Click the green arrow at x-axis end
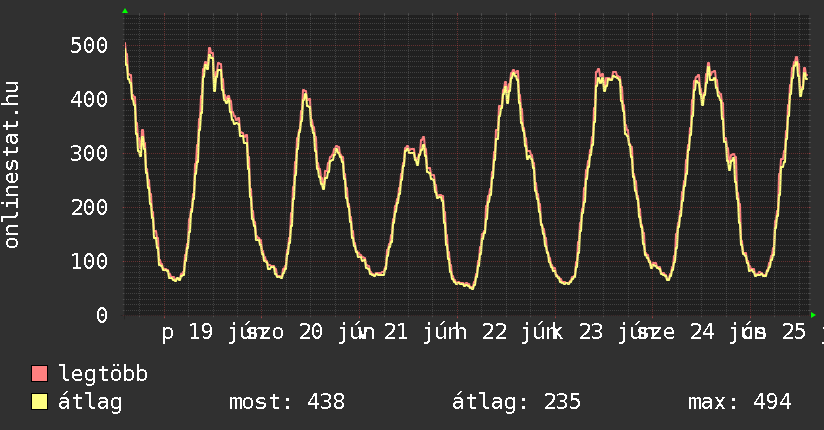Screen dimensions: 824x430 pos(813,315)
